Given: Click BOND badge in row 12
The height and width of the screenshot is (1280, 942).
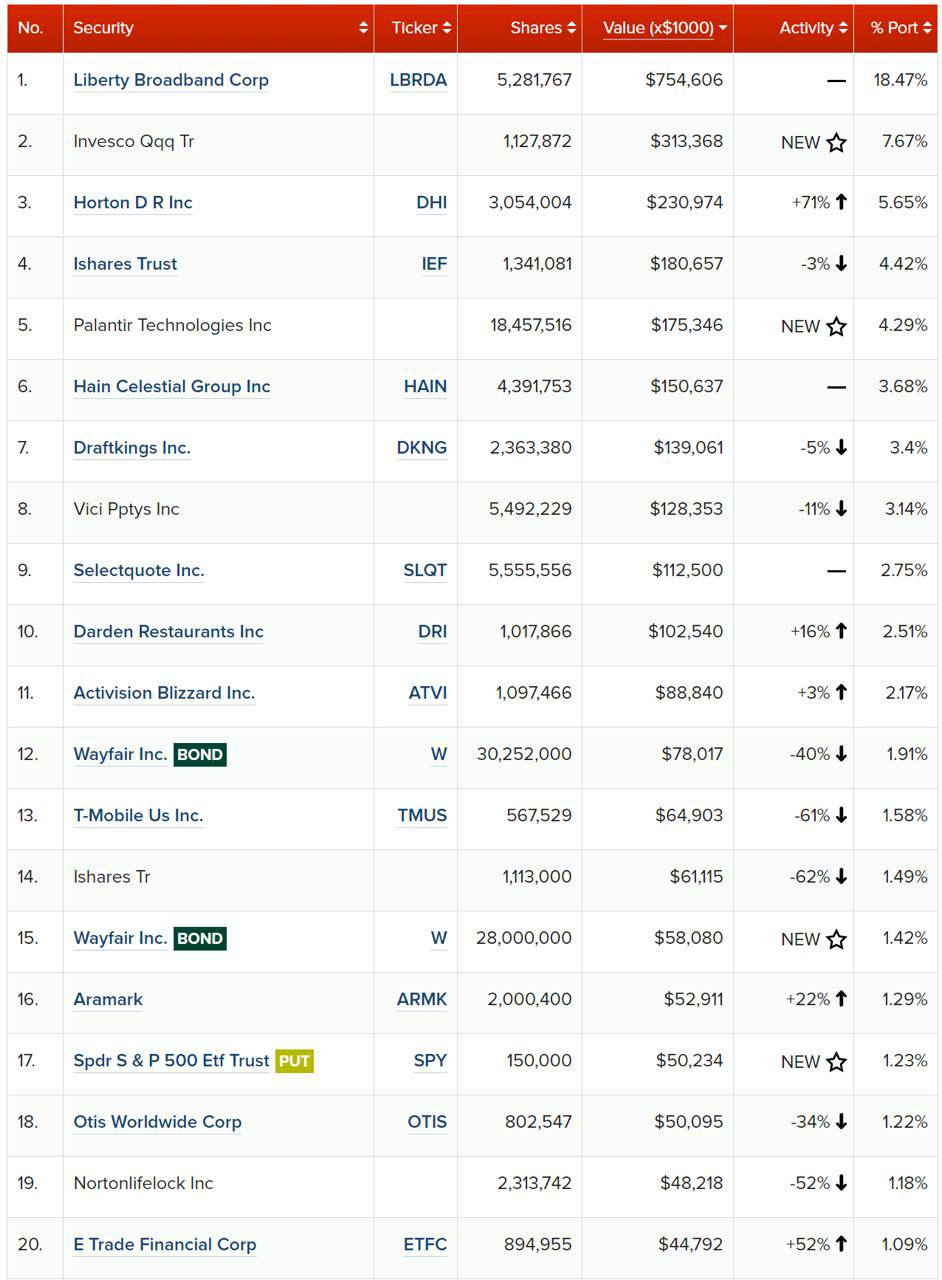Looking at the screenshot, I should [x=200, y=755].
